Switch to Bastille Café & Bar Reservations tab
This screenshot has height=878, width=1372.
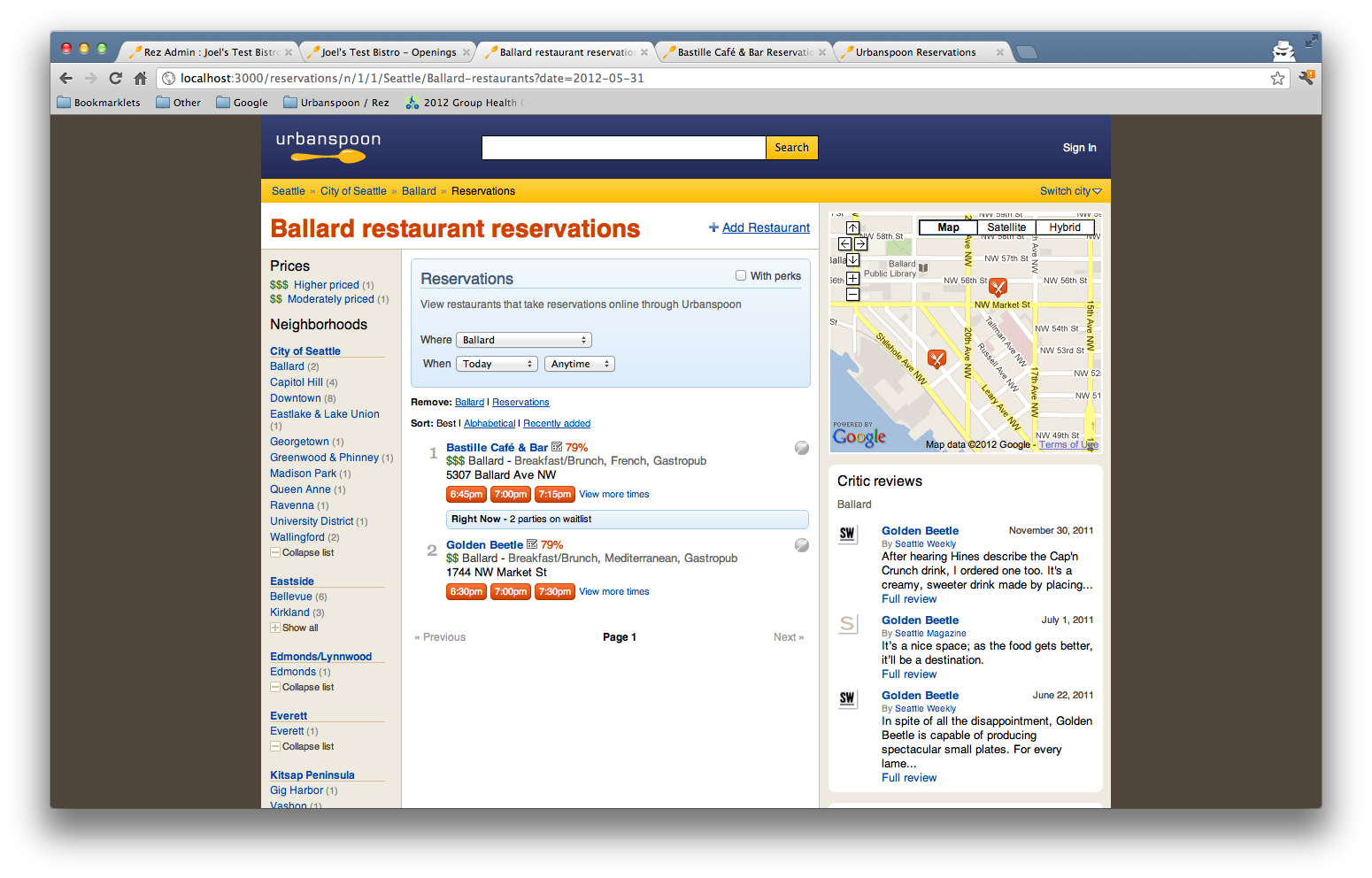(743, 52)
